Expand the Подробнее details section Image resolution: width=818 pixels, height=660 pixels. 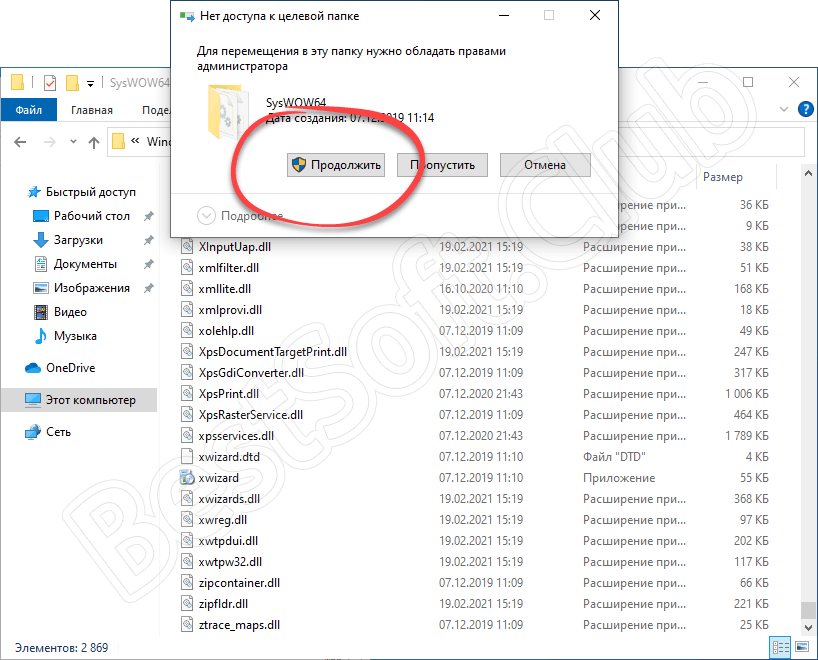click(x=208, y=215)
